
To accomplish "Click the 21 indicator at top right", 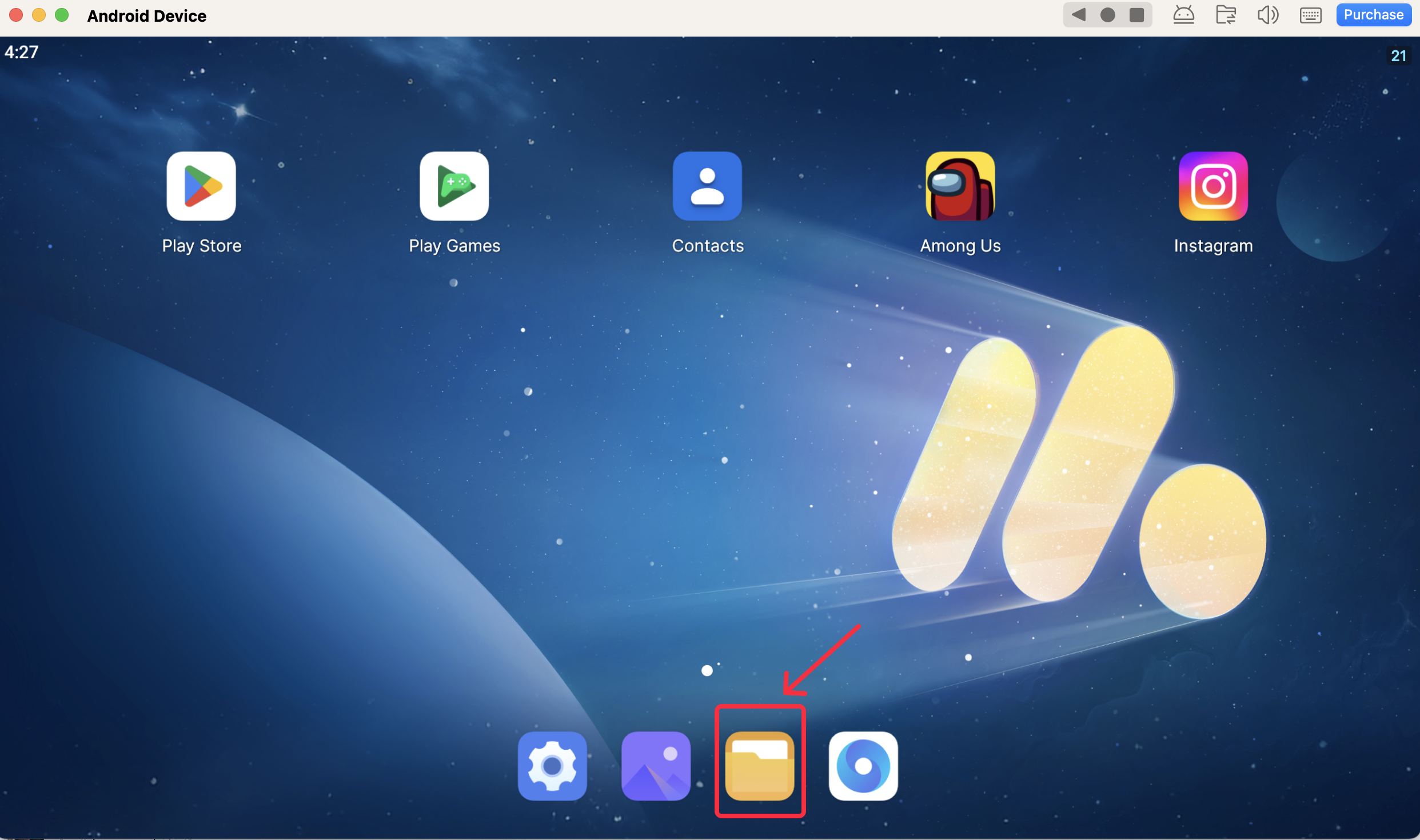I will point(1398,55).
